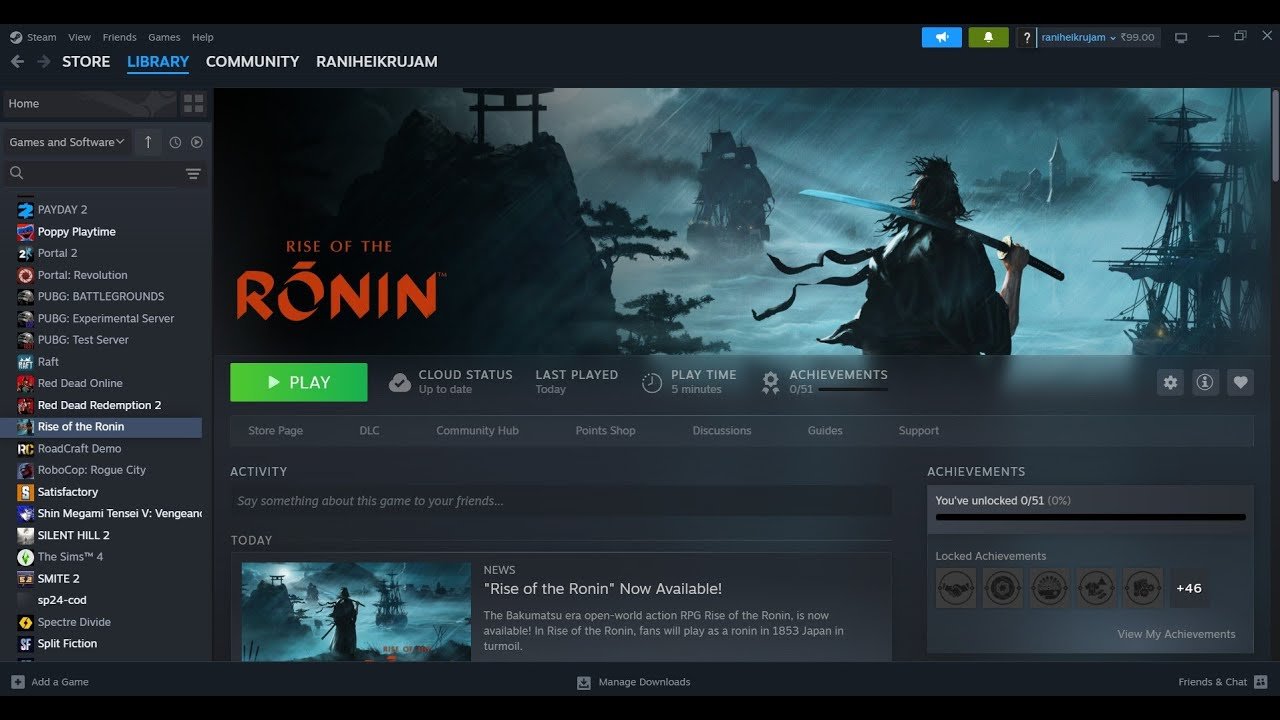
Task: Open the Games menu
Action: 164,37
